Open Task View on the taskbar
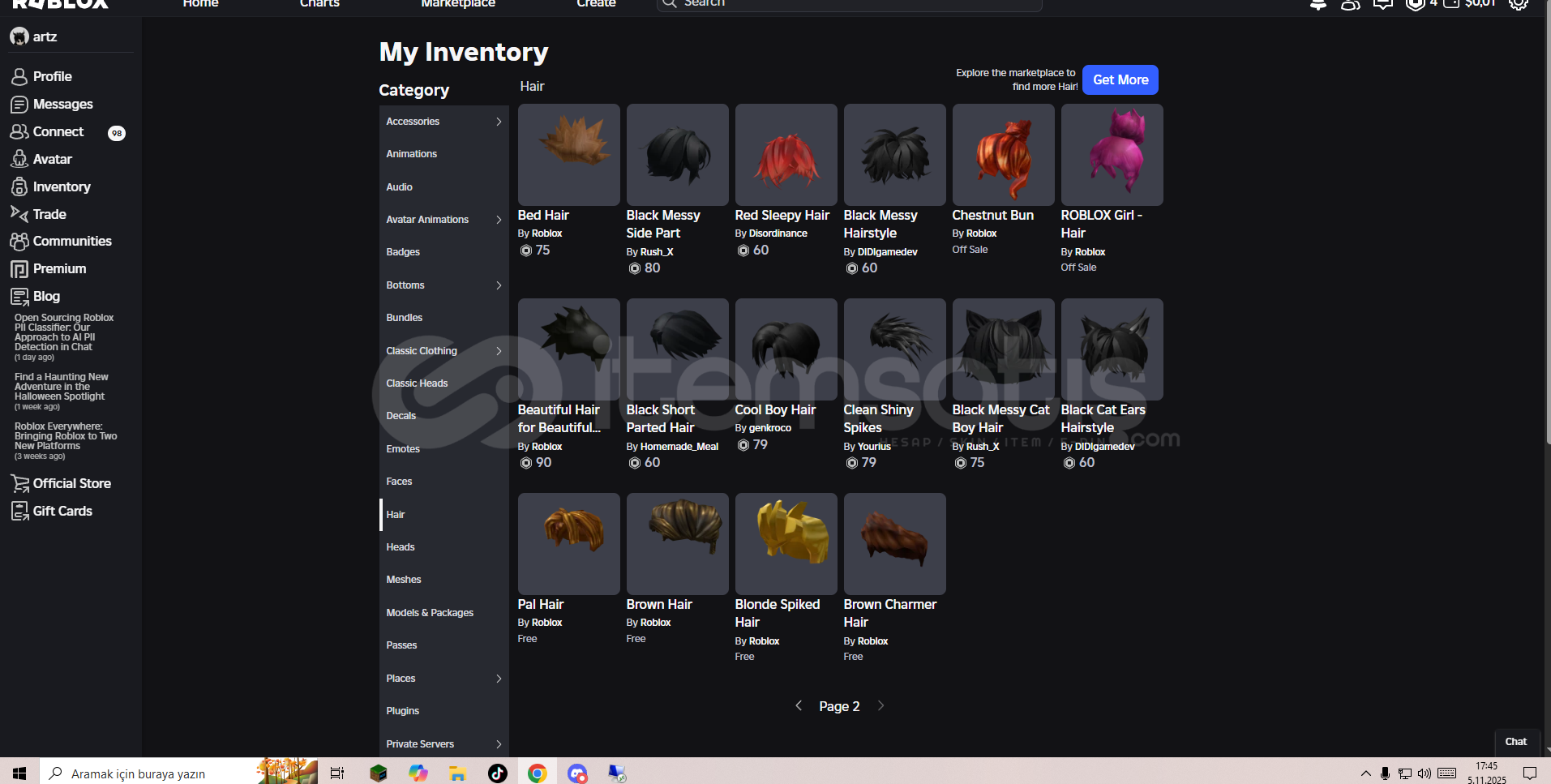 tap(337, 773)
